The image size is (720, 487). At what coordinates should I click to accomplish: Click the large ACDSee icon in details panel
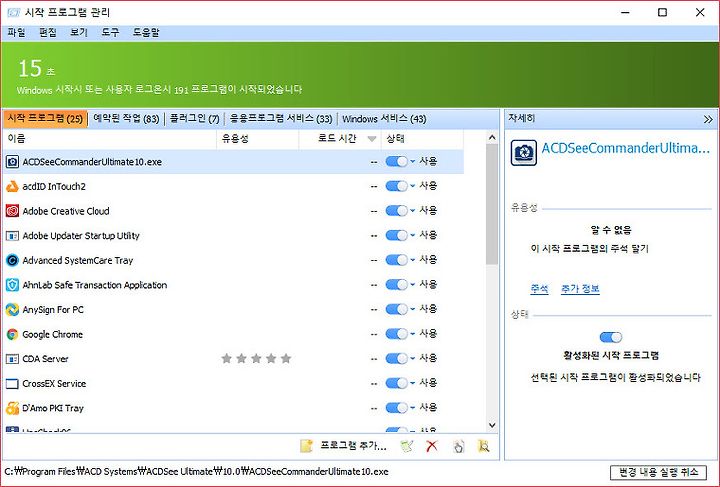[523, 153]
